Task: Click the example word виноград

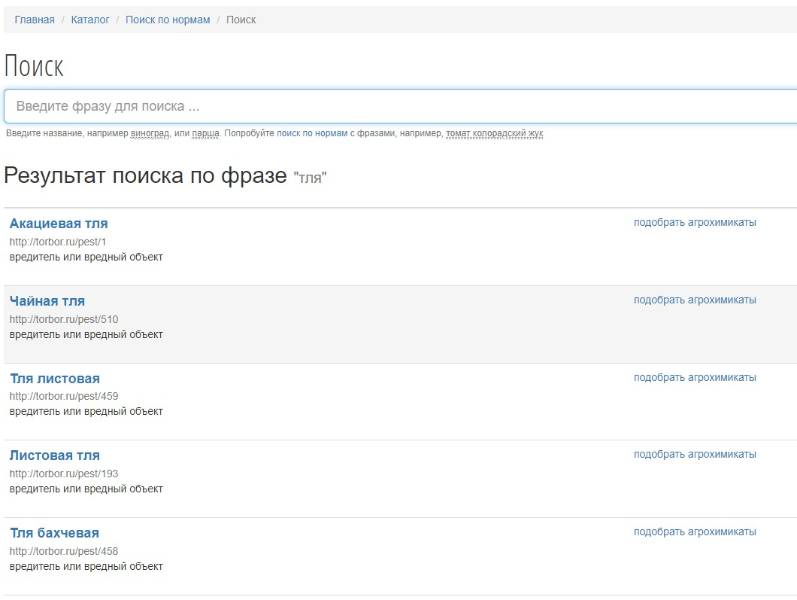Action: (x=149, y=133)
